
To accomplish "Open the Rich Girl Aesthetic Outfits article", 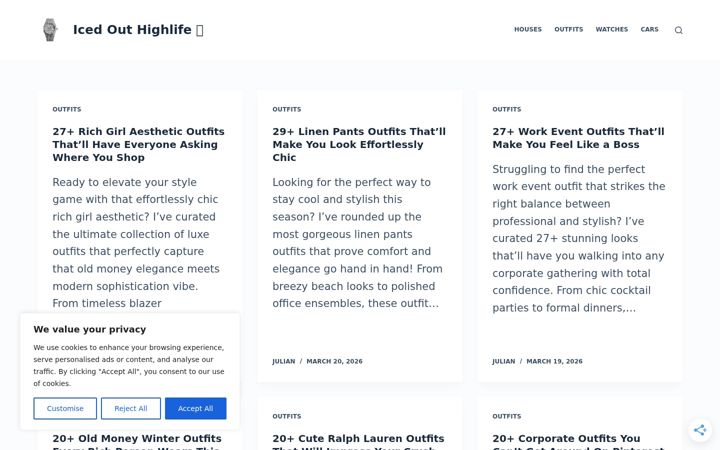I will pyautogui.click(x=138, y=144).
